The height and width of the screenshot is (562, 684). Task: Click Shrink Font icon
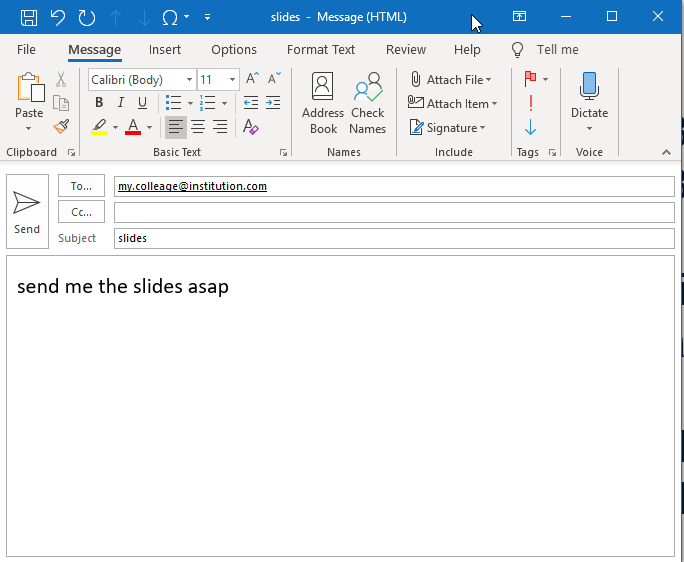[x=274, y=79]
